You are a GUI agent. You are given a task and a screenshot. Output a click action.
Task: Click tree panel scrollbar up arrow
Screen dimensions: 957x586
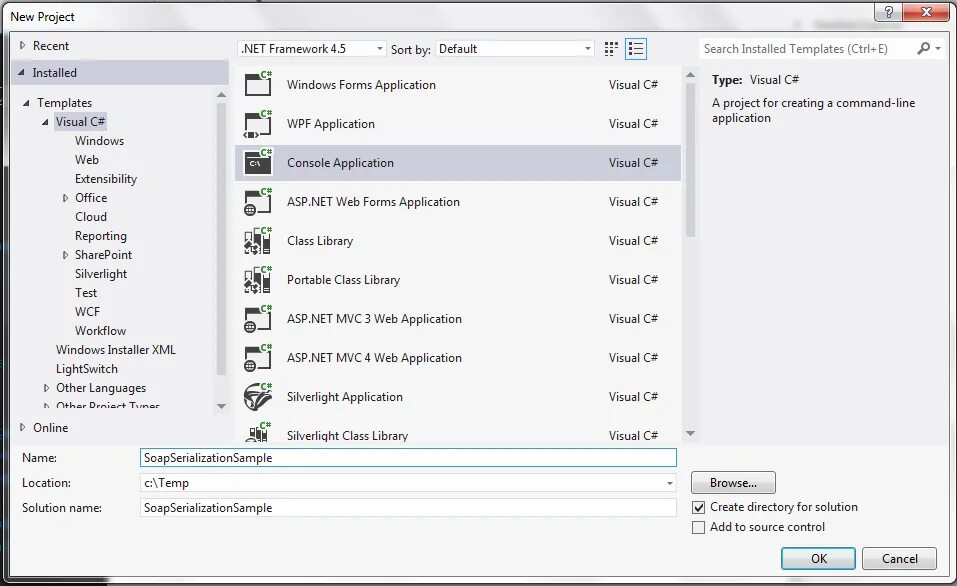tap(222, 95)
